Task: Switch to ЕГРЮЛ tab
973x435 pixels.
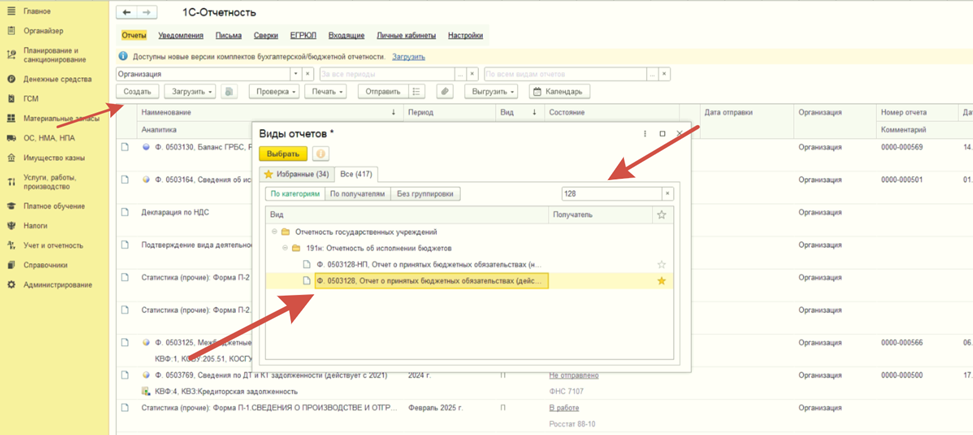Action: pyautogui.click(x=302, y=35)
